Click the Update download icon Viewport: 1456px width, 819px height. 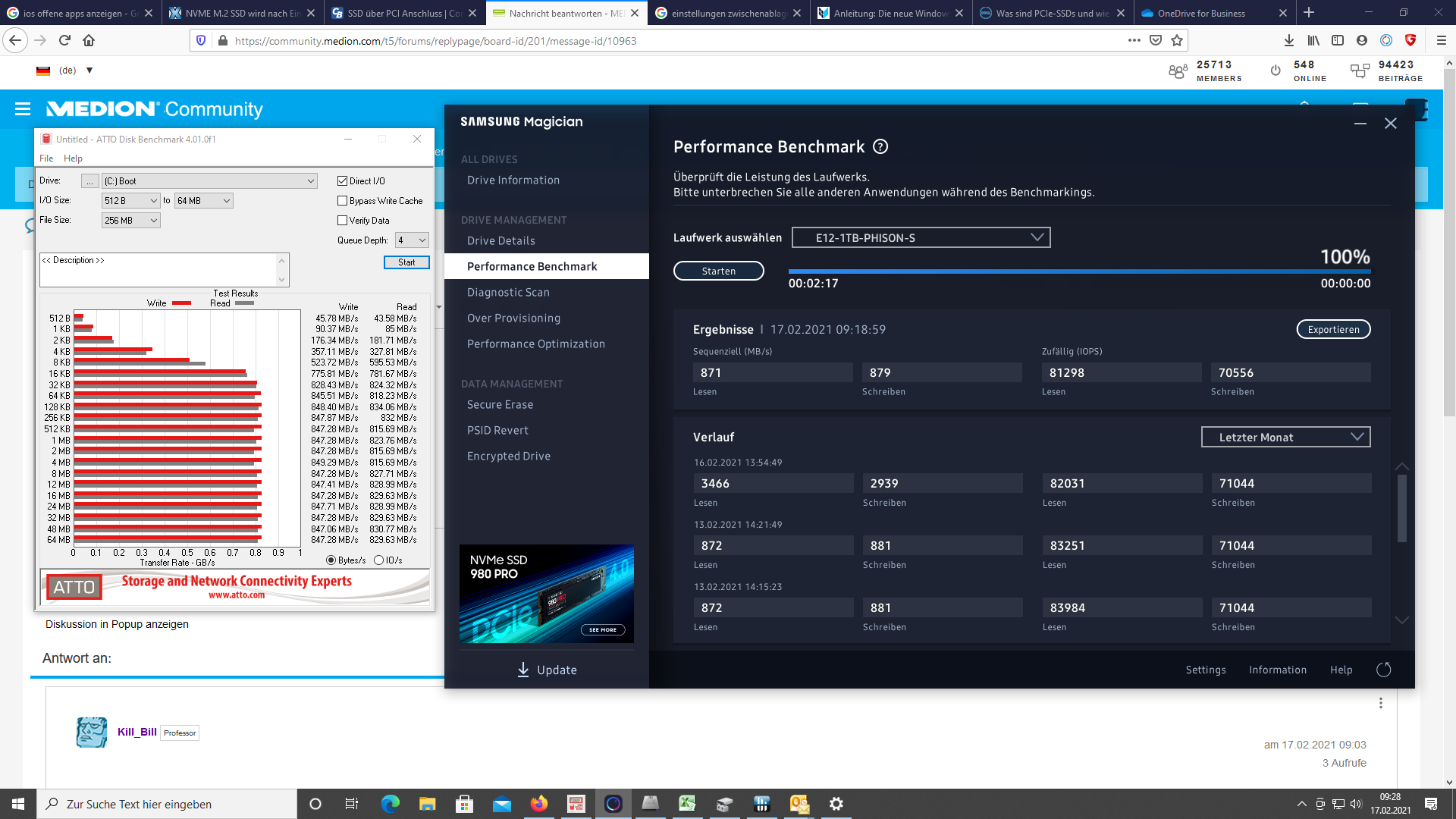click(x=523, y=670)
